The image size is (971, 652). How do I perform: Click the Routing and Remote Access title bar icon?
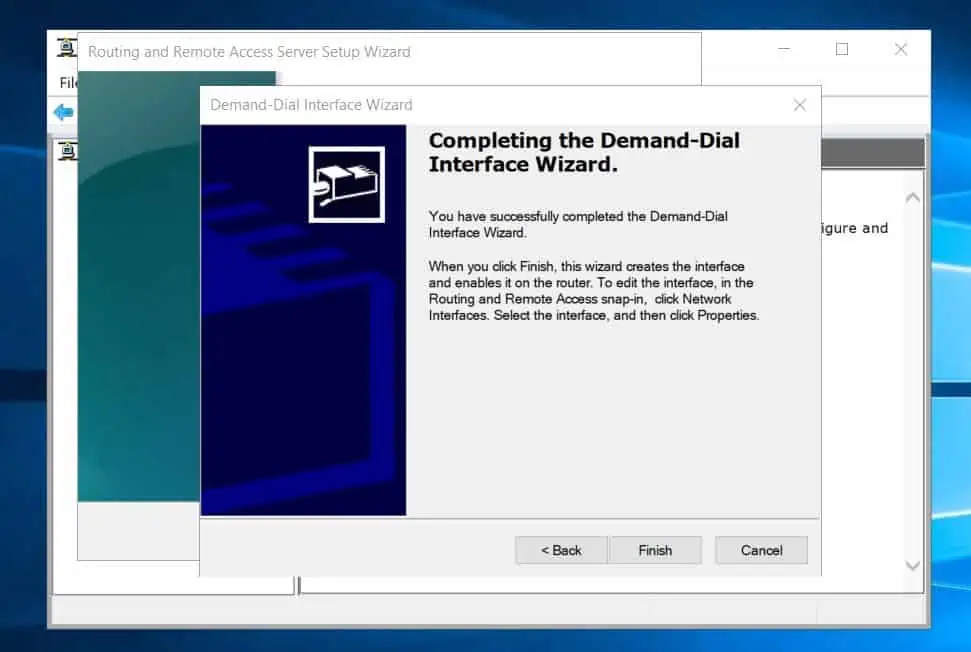[66, 49]
